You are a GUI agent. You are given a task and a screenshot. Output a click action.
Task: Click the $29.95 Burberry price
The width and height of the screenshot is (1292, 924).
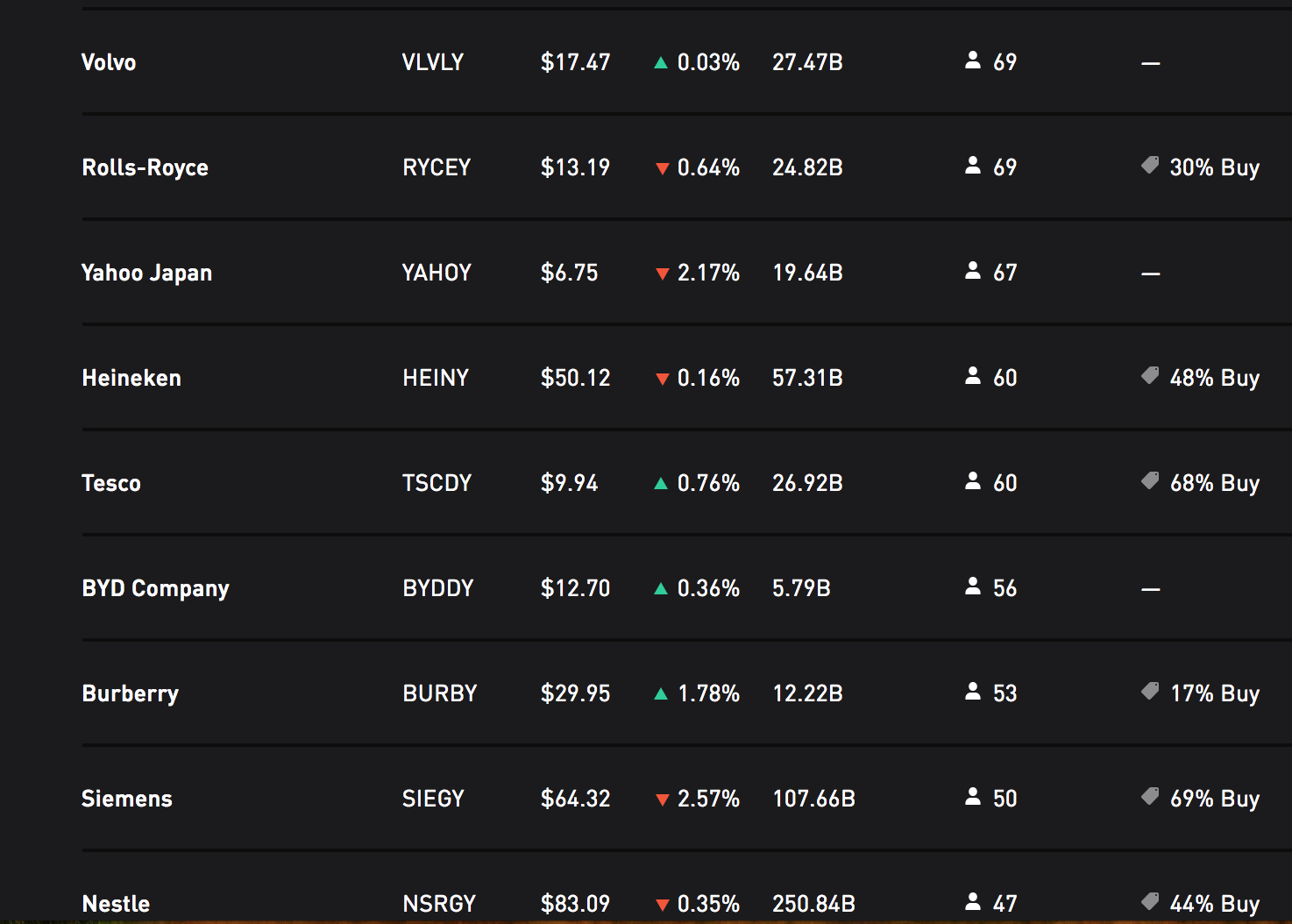[575, 693]
